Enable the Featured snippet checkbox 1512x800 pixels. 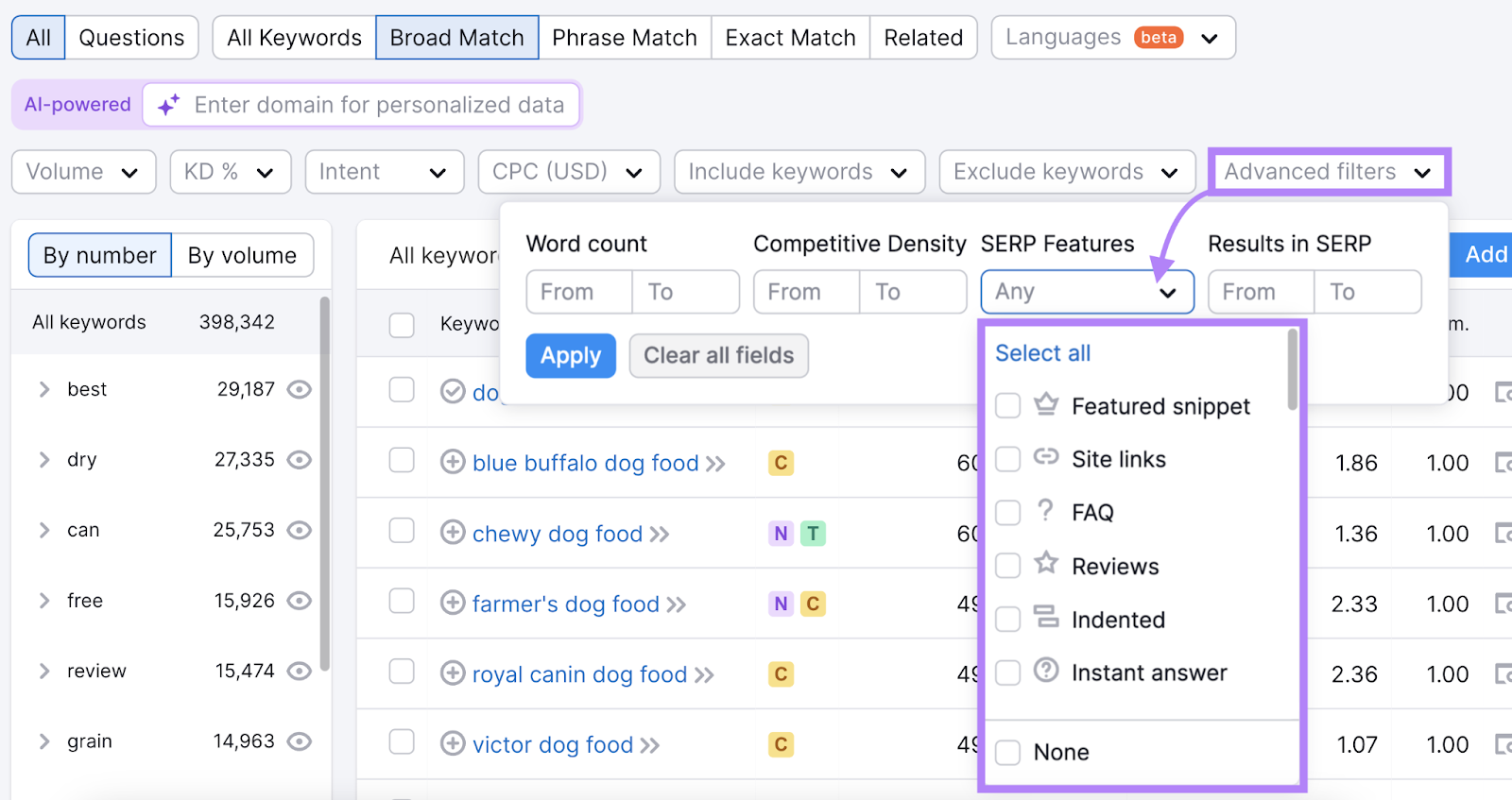pos(1007,405)
